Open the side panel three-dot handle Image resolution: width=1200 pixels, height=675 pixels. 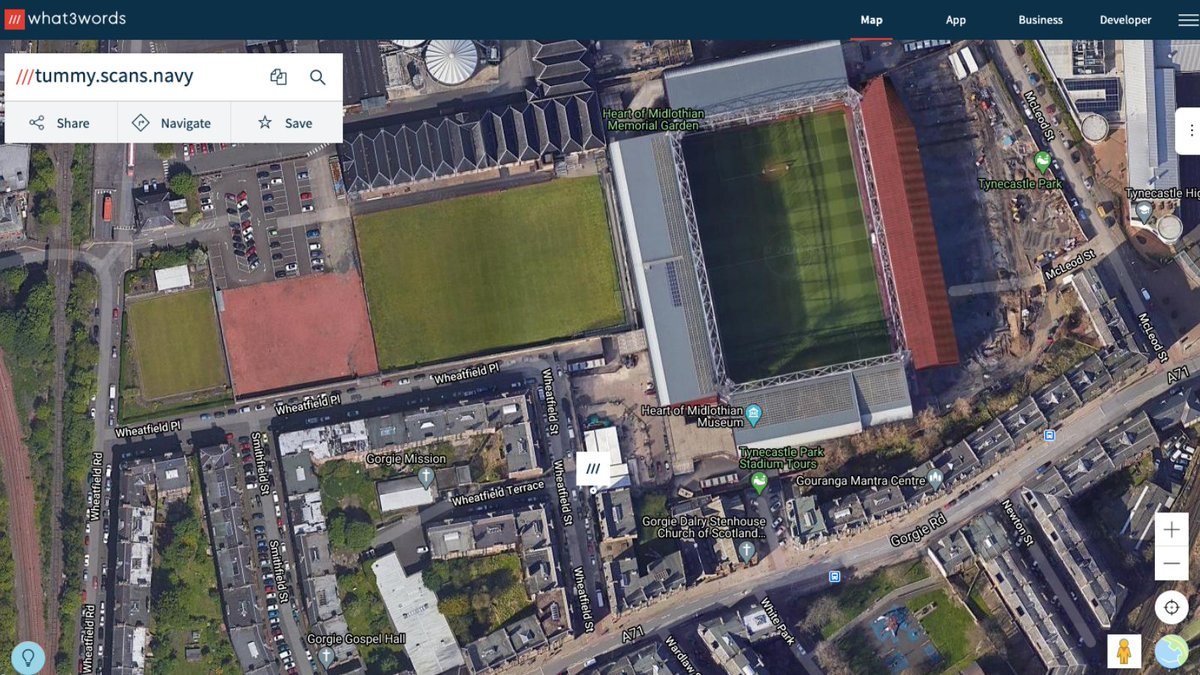1190,130
